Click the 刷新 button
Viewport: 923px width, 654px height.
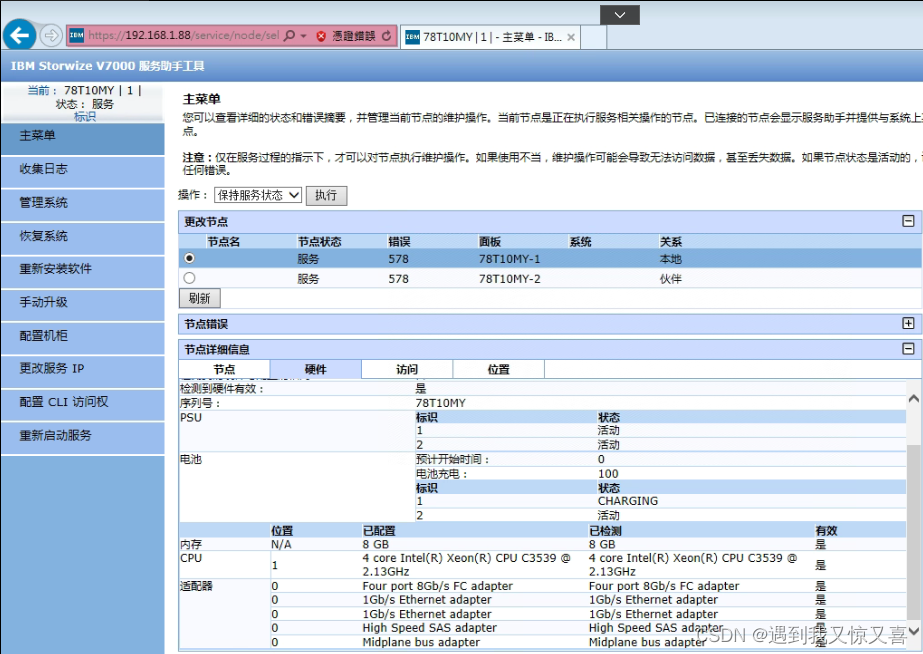pos(198,298)
